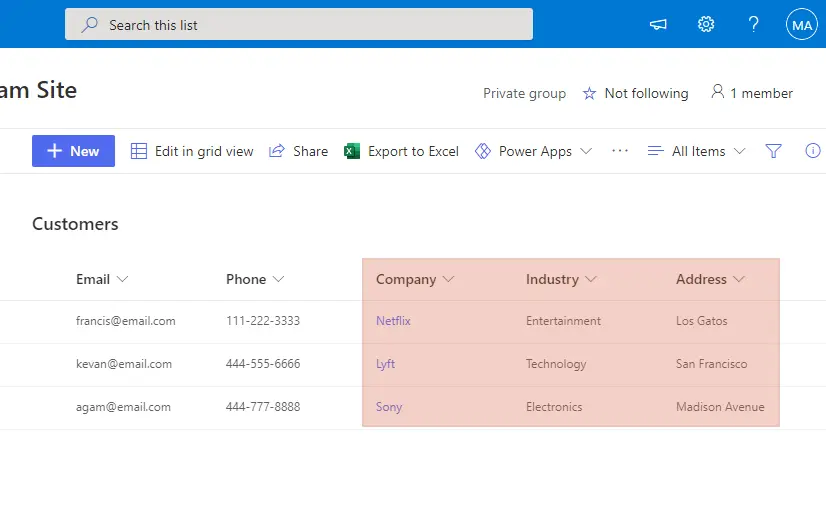826x515 pixels.
Task: Open the settings gear icon
Action: 706,24
